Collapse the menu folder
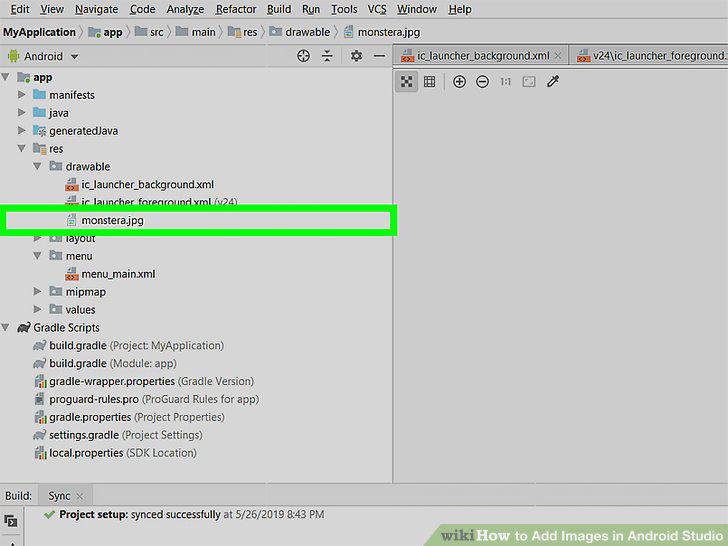728x546 pixels. [38, 256]
